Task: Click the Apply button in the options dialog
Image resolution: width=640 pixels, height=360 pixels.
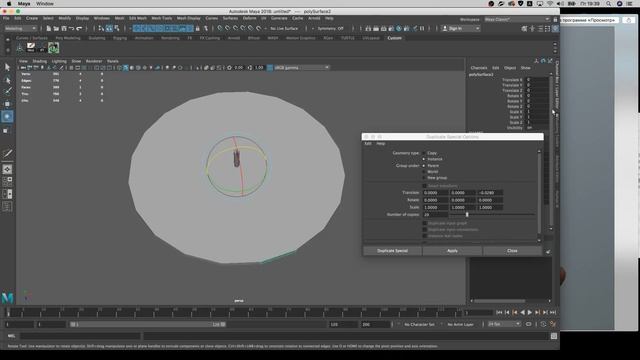Action: (x=452, y=251)
